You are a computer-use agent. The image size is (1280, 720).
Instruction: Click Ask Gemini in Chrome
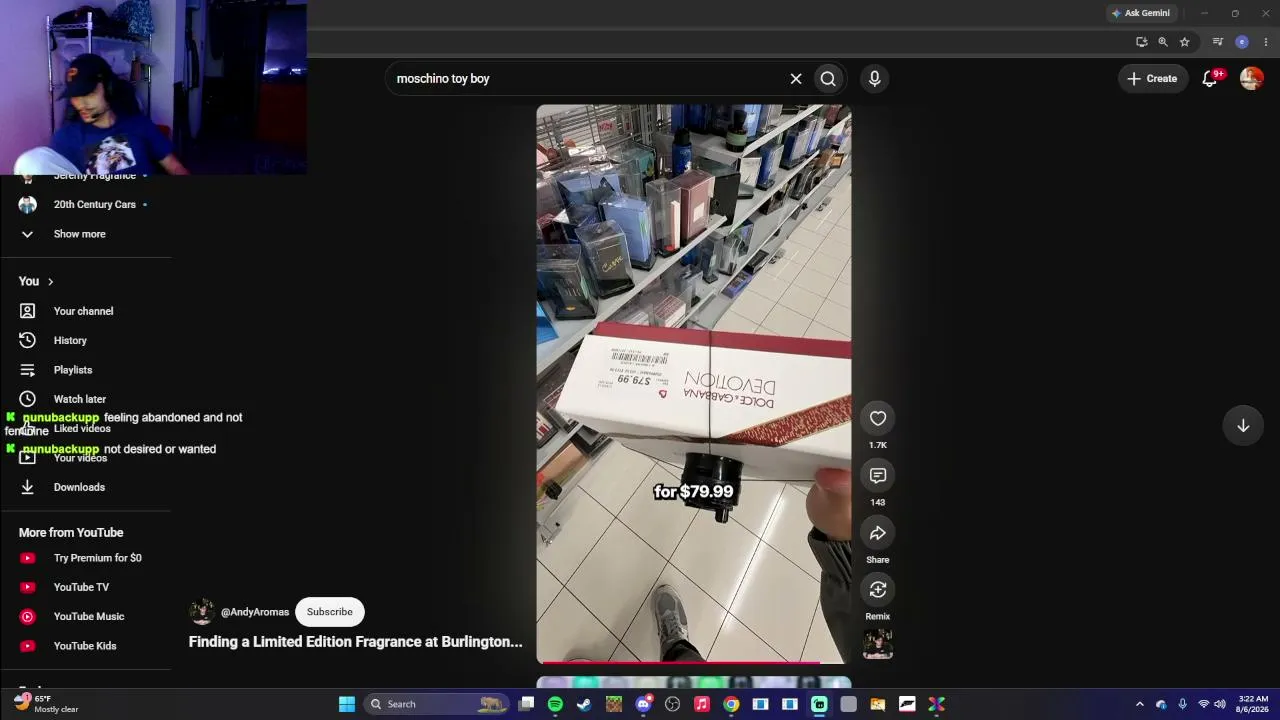point(1140,13)
